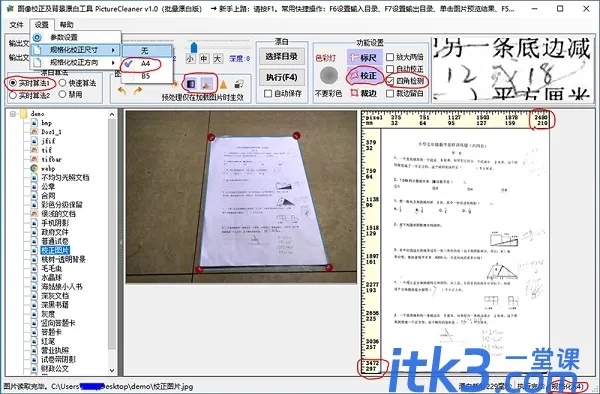Expand the 规格化校正方向 submenu arrow

(x=113, y=62)
